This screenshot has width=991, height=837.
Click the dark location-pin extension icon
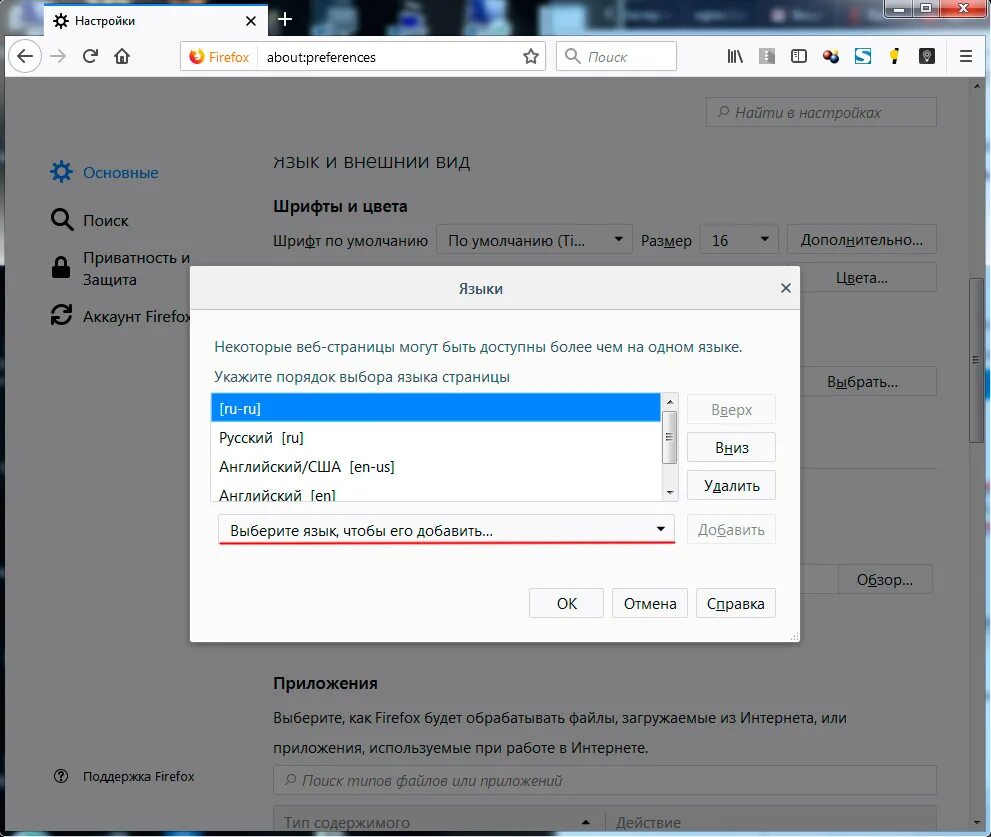pyautogui.click(x=927, y=56)
